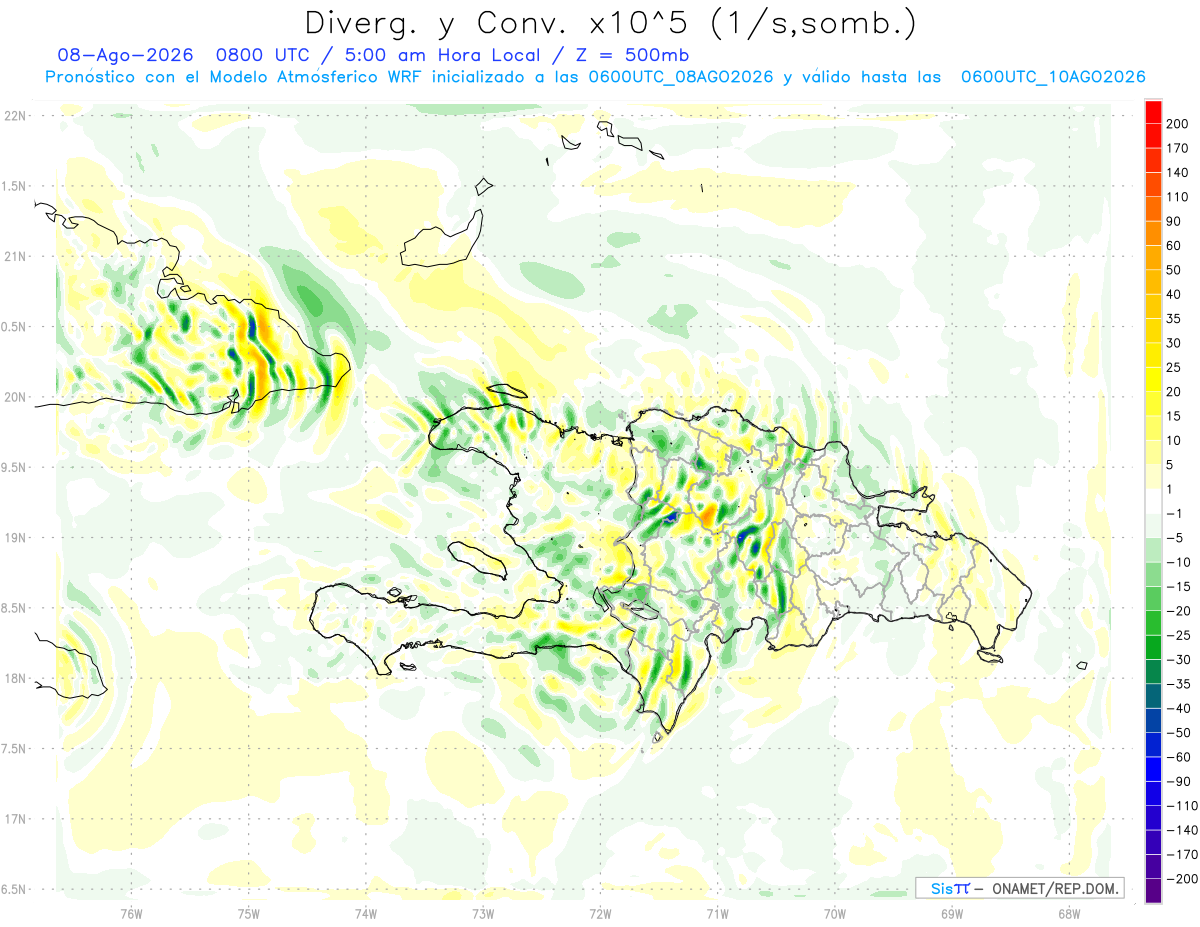Click the colorbar label '-30'
This screenshot has height=927, width=1200.
pos(1178,659)
